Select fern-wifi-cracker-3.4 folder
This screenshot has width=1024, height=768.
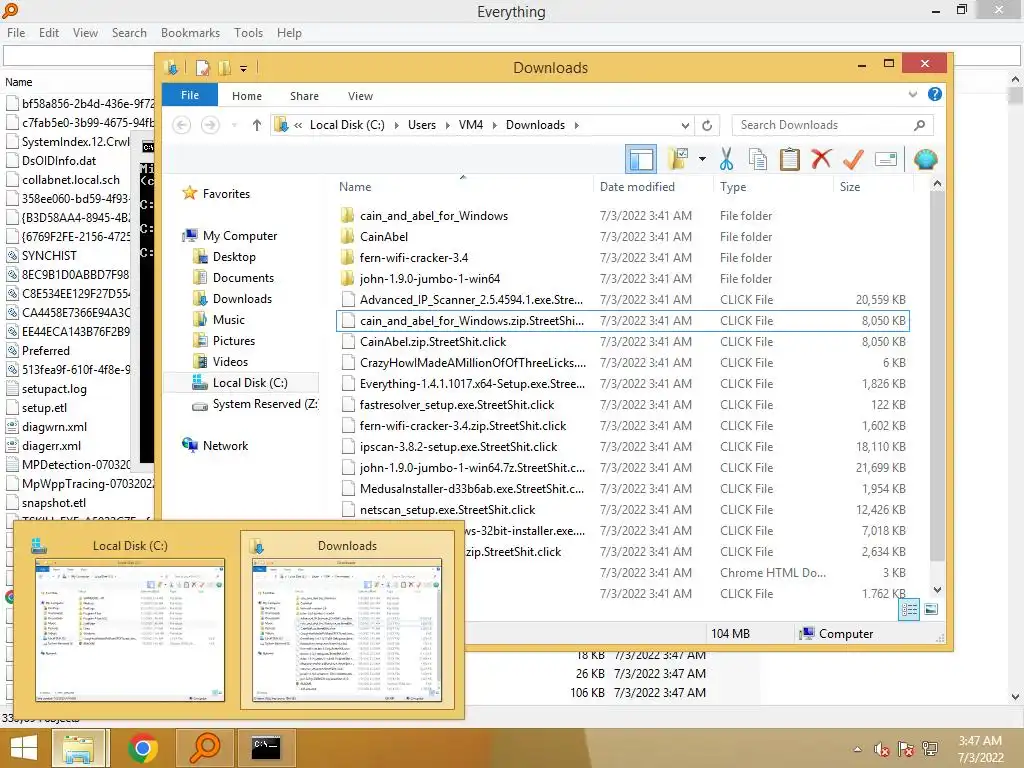(413, 257)
